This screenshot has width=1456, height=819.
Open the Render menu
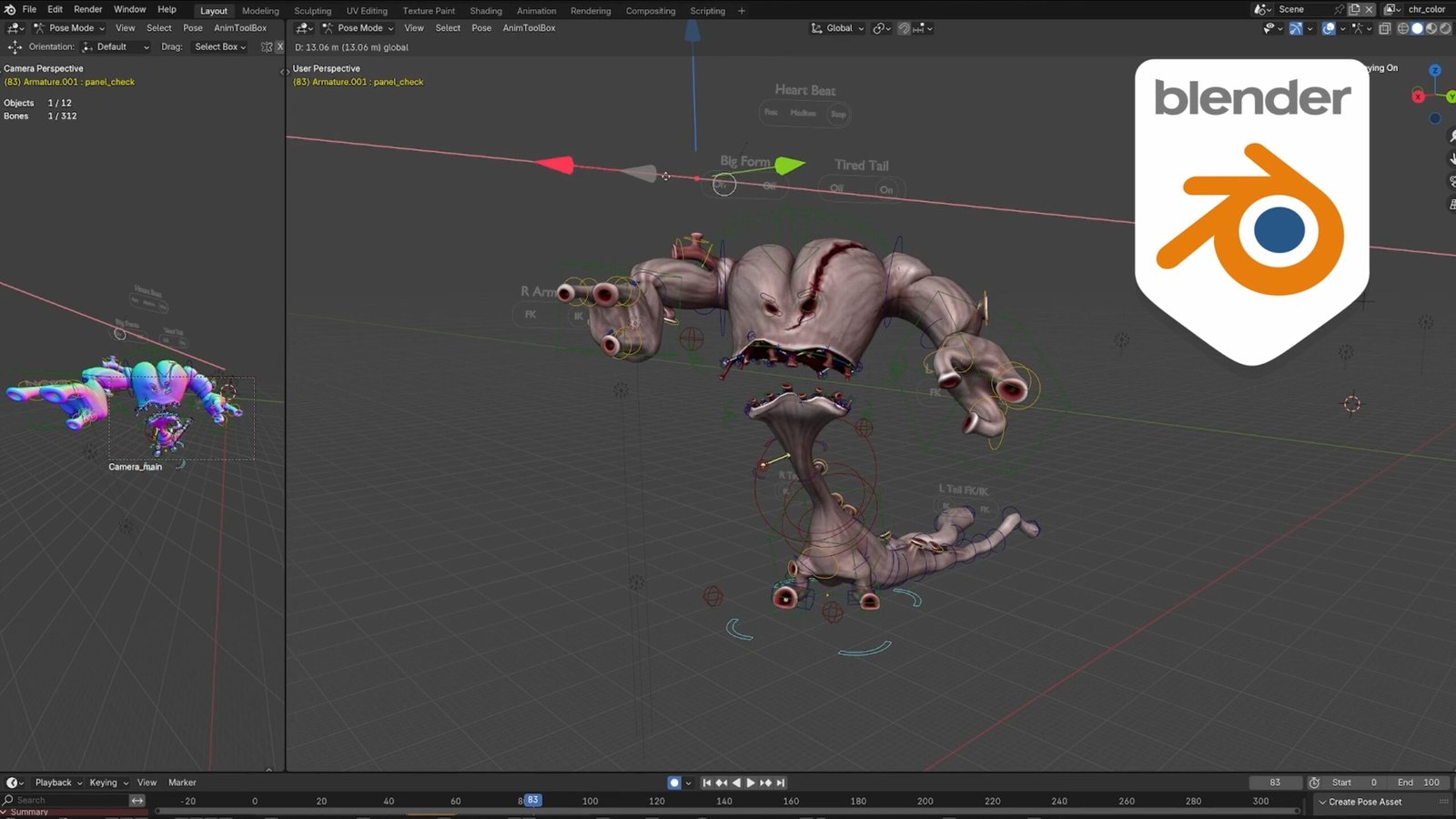pos(88,9)
